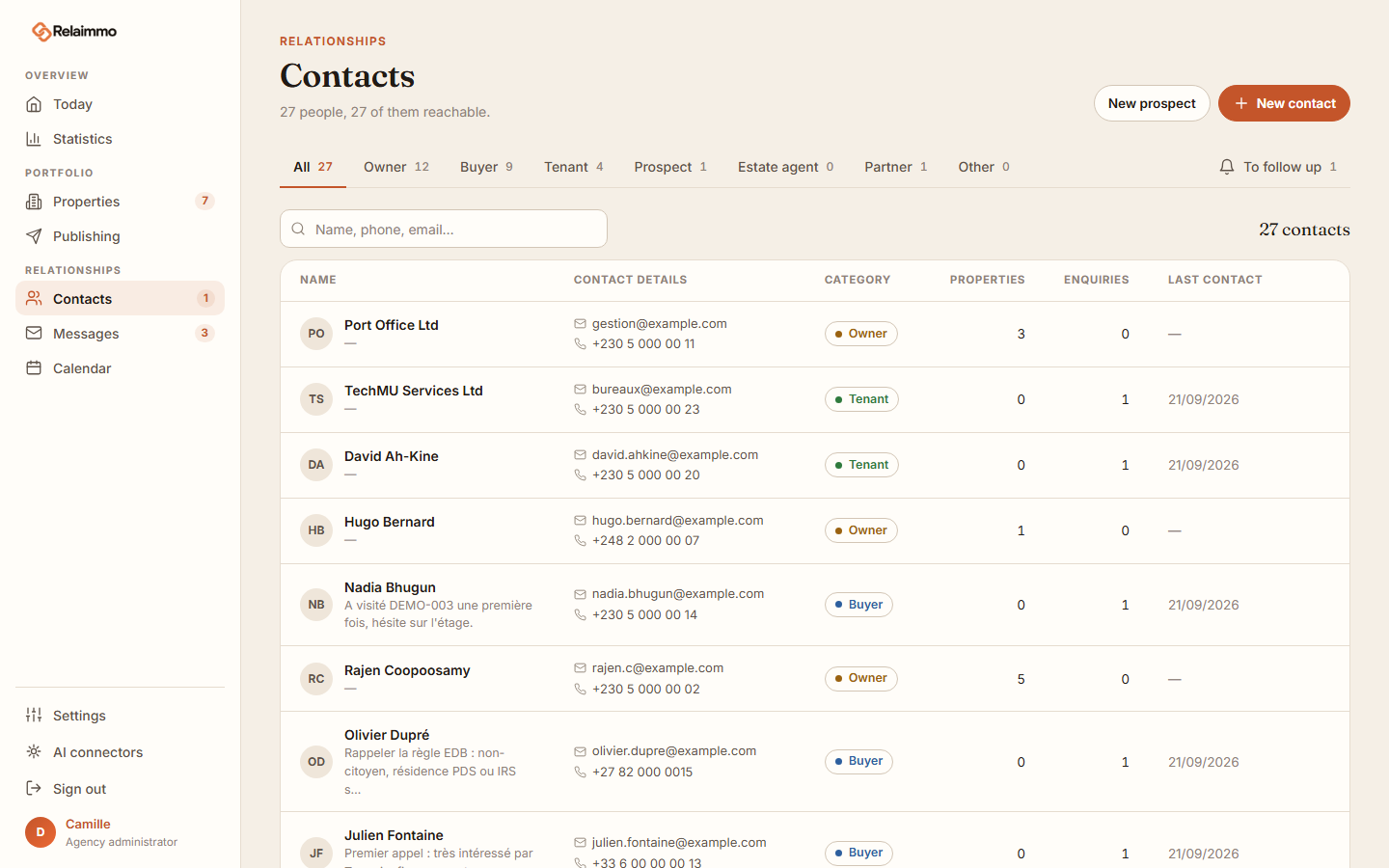Click the email icon beside gestion@example.com

click(x=580, y=324)
